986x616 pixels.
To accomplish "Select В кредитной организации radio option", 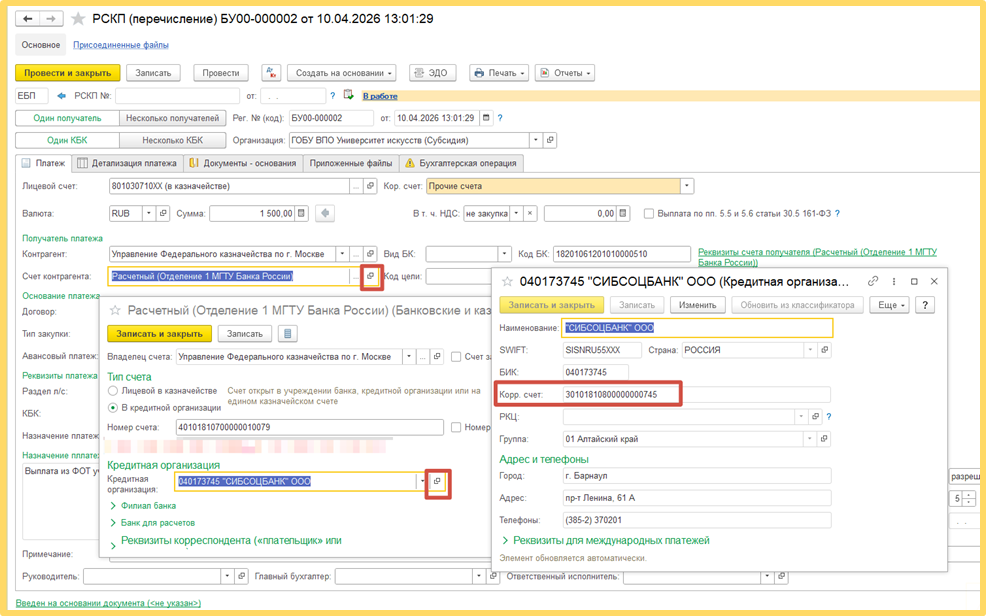I will 113,407.
